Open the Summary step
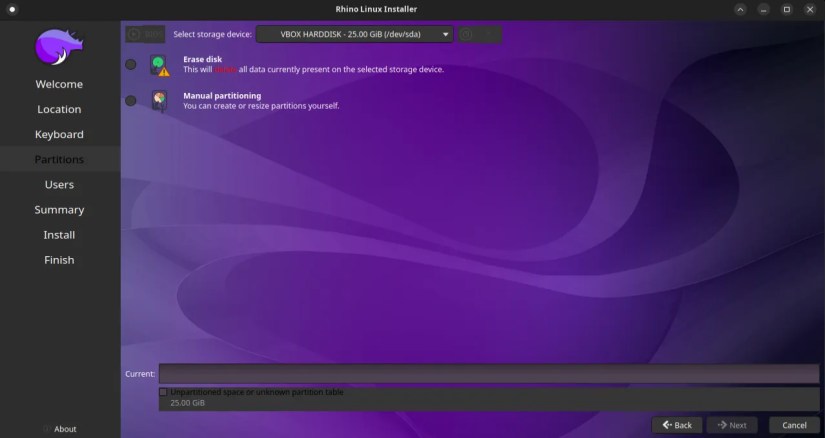This screenshot has width=825, height=438. (x=59, y=210)
